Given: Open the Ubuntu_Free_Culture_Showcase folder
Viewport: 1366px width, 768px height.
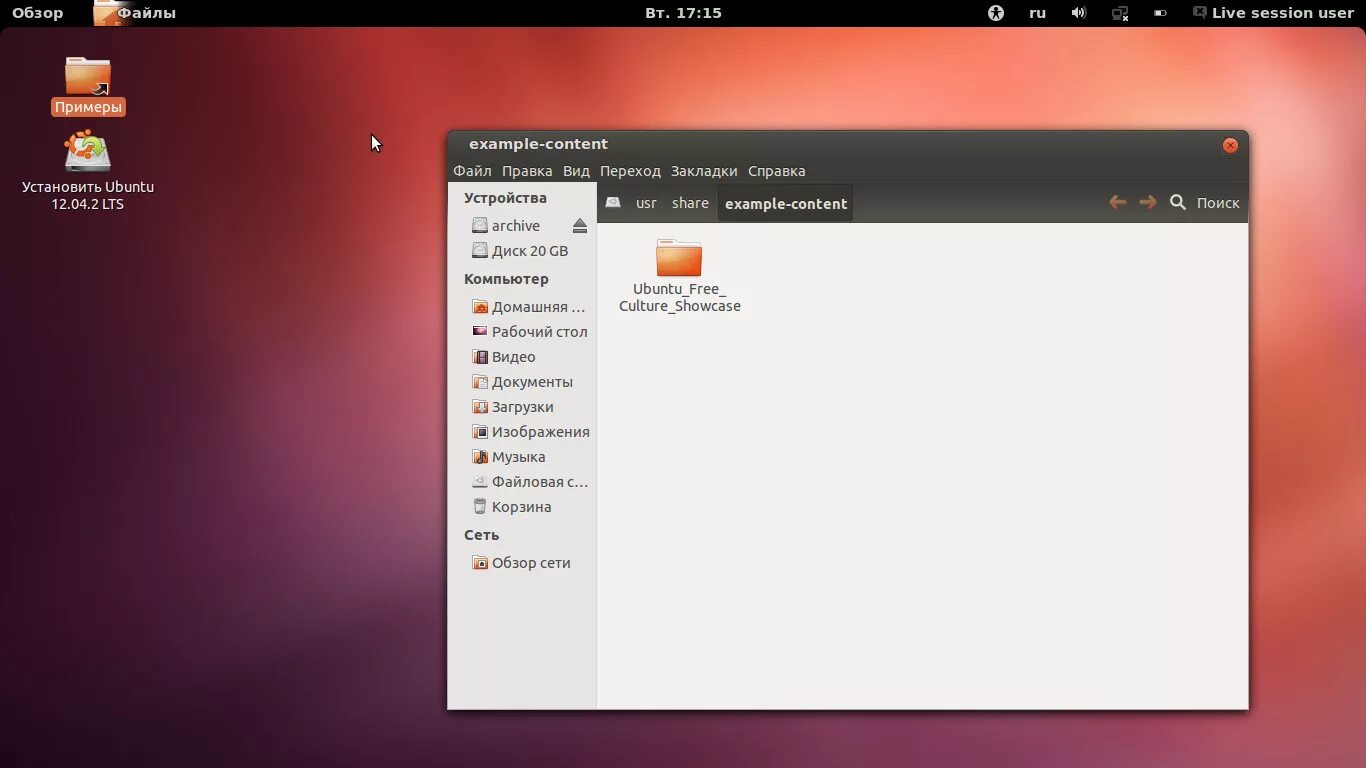Looking at the screenshot, I should [679, 257].
